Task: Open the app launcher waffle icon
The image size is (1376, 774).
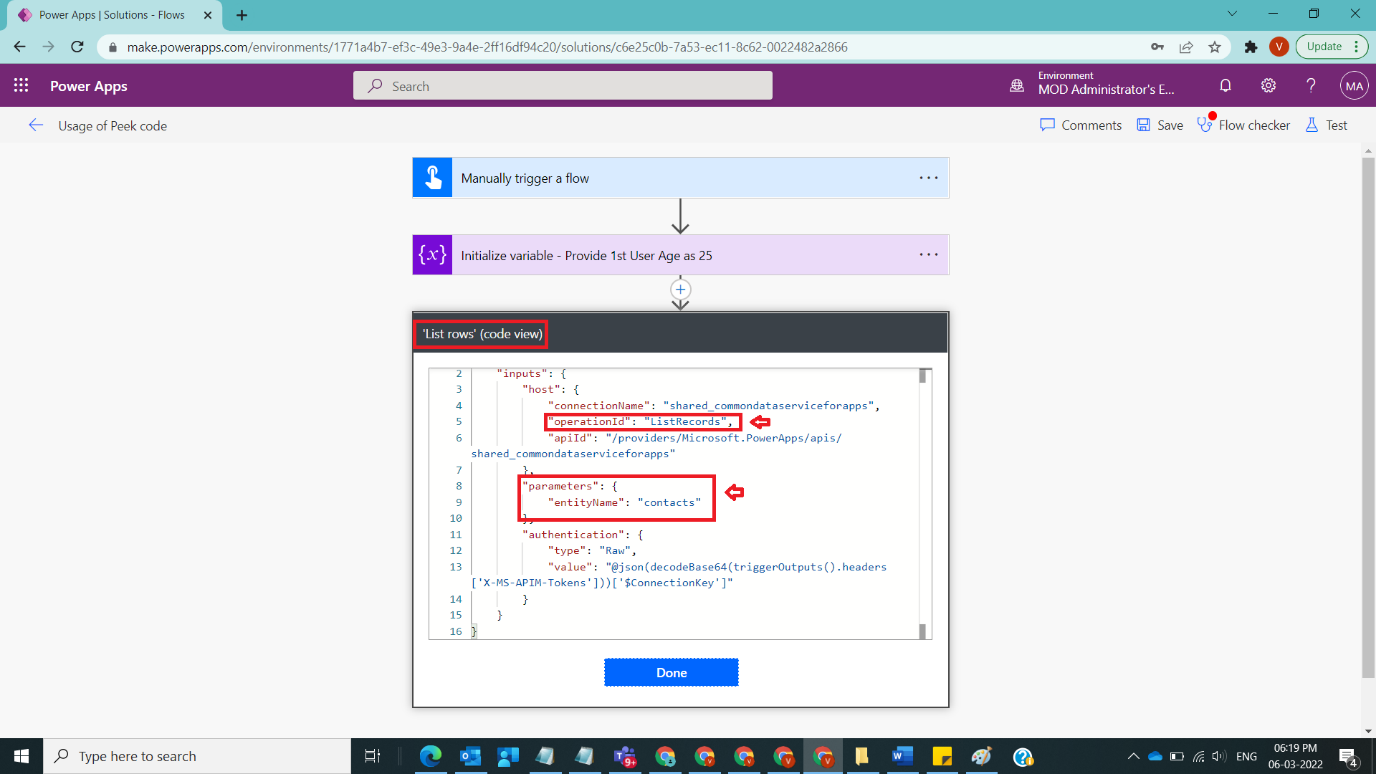Action: pyautogui.click(x=21, y=86)
